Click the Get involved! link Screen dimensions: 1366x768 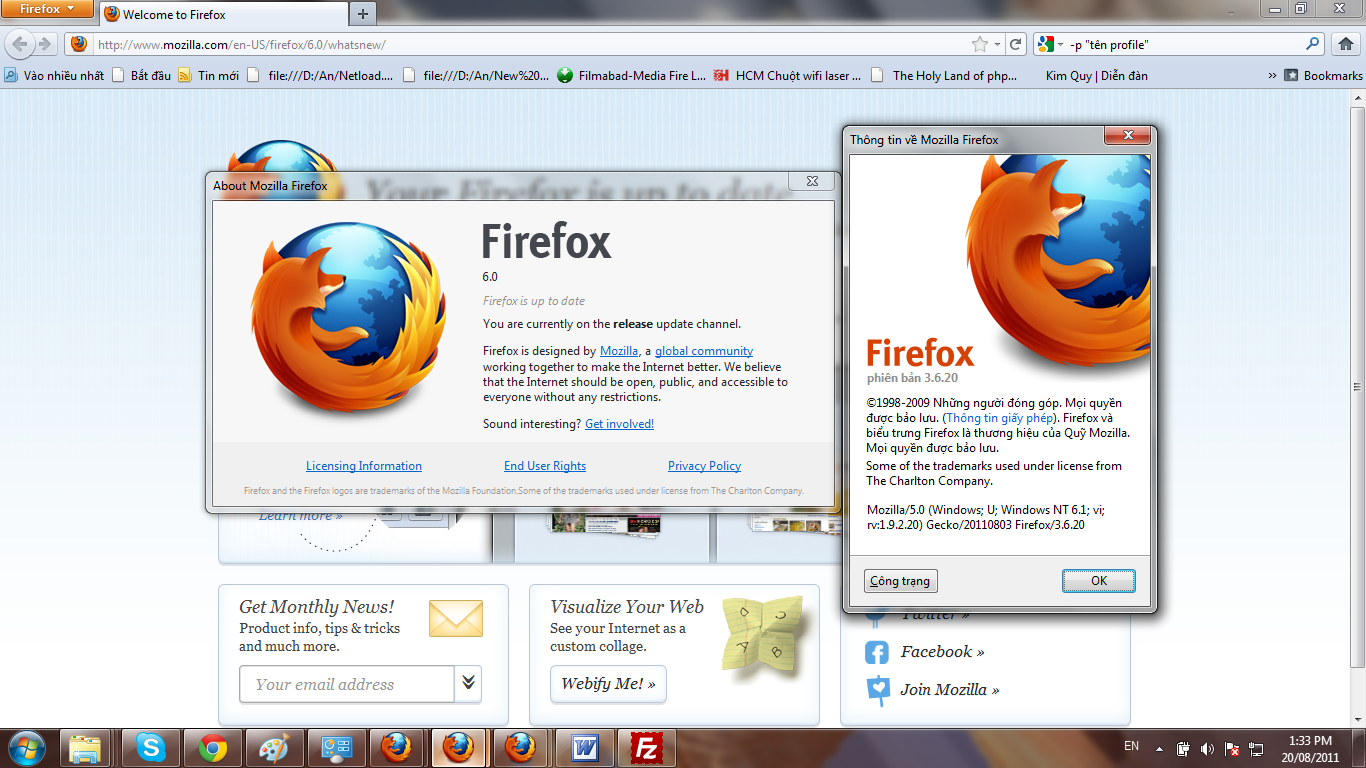(x=619, y=424)
